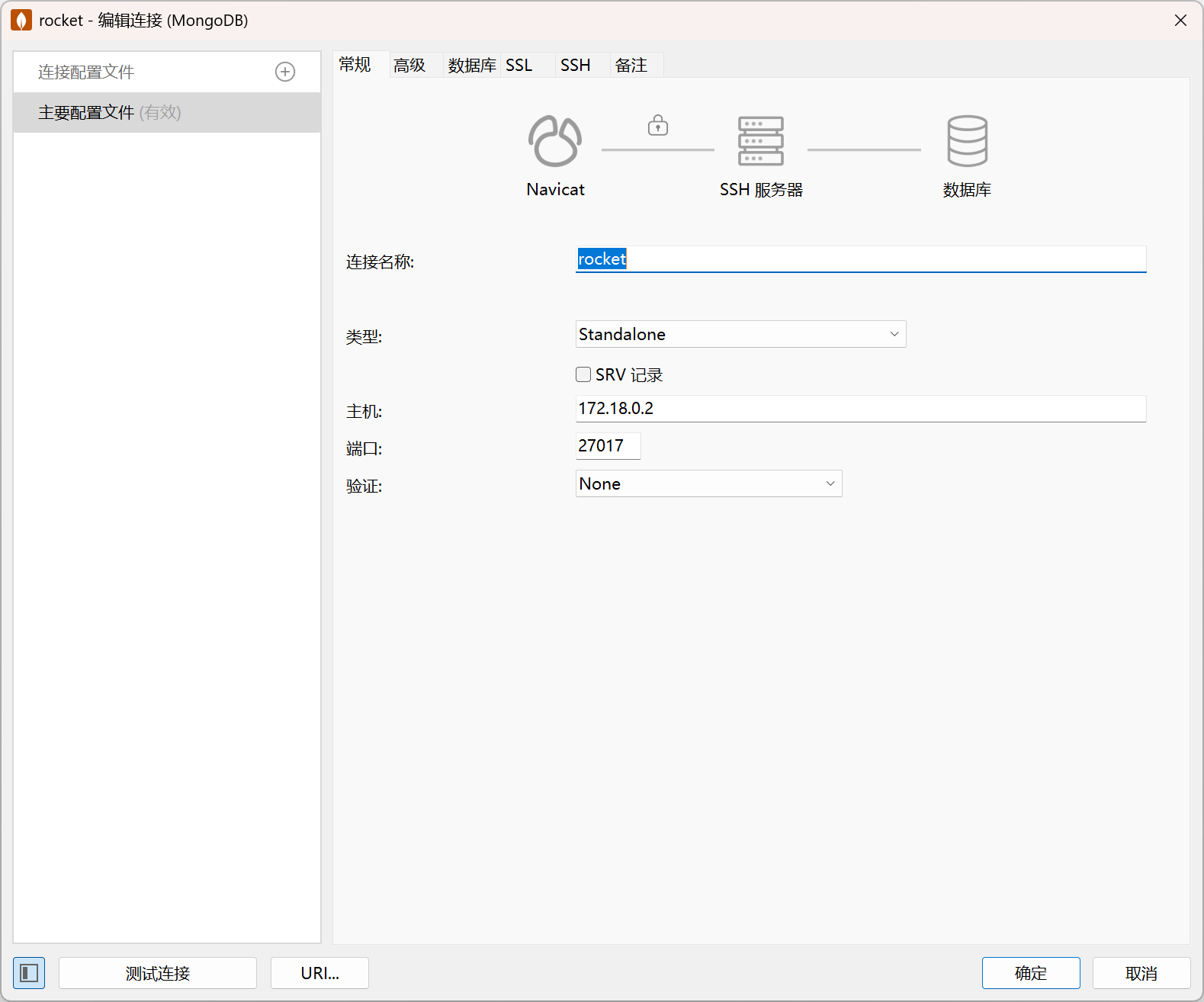The image size is (1204, 1002).
Task: Close the edit connection dialog
Action: click(x=1180, y=21)
